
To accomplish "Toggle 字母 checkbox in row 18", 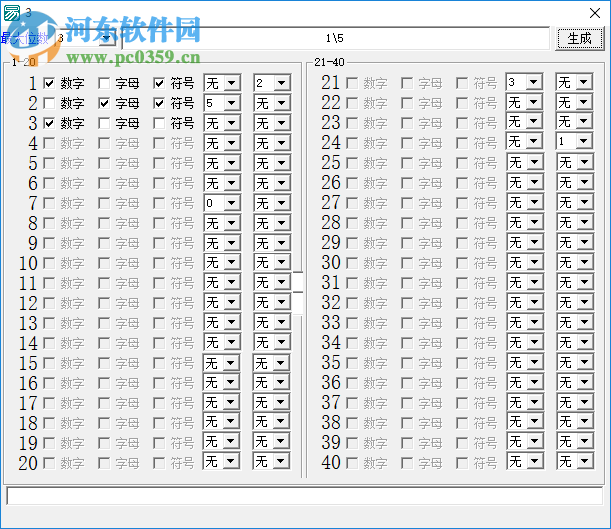I will (104, 423).
